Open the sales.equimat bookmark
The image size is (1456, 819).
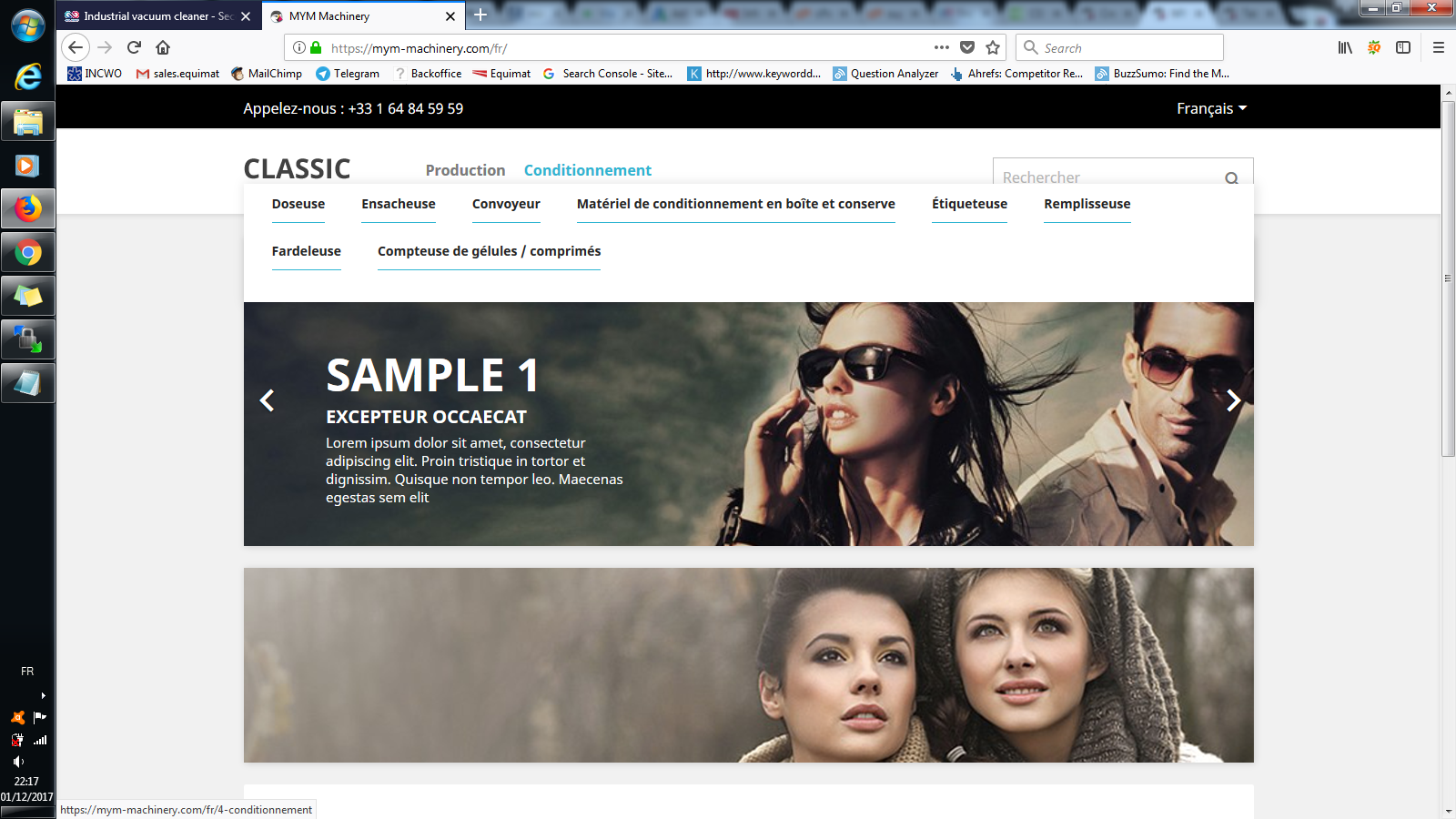point(178,74)
